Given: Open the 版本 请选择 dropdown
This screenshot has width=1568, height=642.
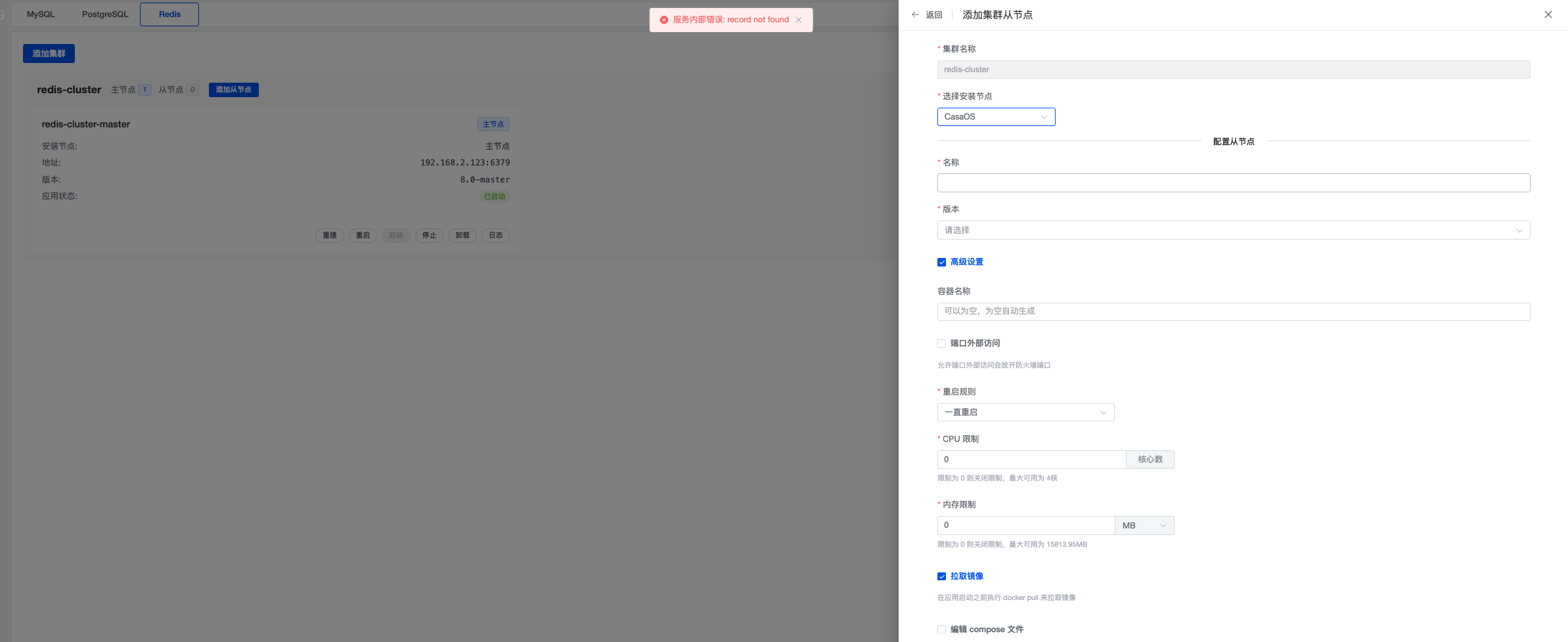Looking at the screenshot, I should 1234,230.
